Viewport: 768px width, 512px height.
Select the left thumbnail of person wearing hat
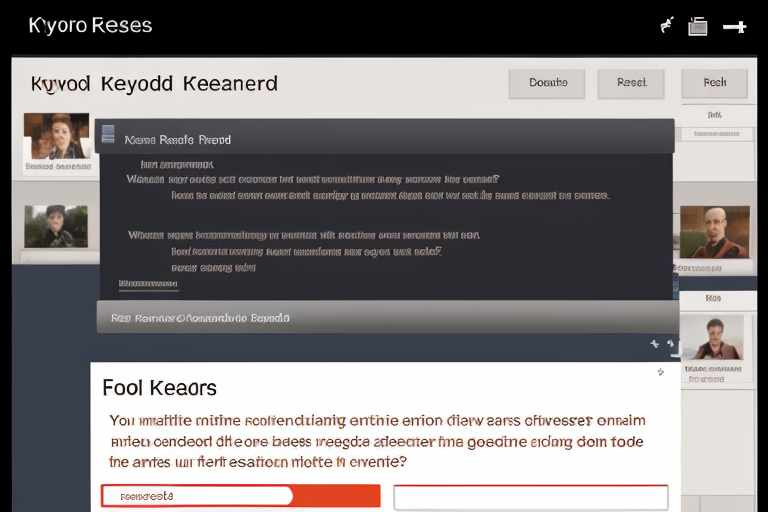click(x=56, y=227)
